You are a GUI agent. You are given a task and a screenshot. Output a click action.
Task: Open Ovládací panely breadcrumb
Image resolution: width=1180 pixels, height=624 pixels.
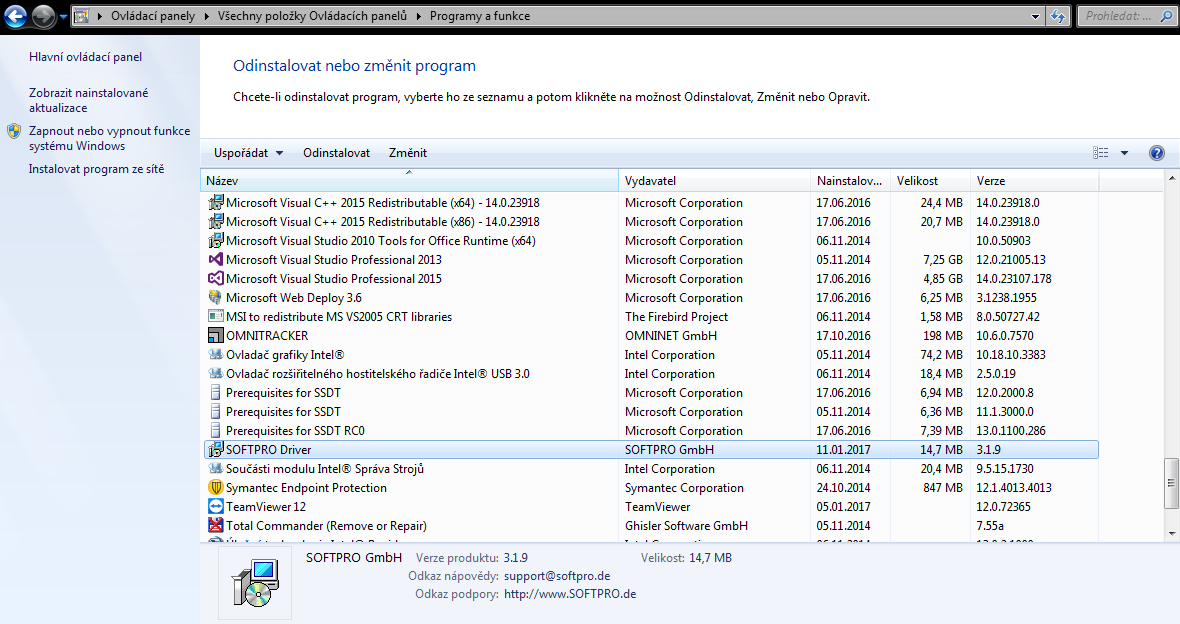153,16
